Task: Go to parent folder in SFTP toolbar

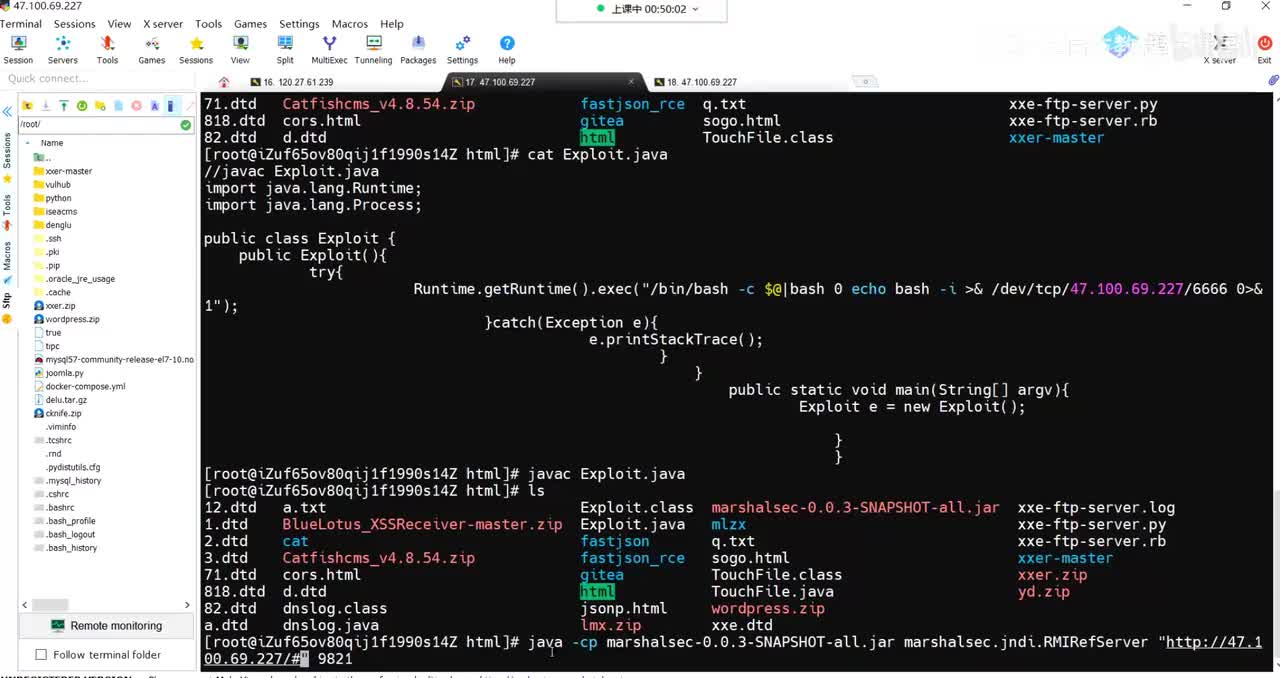Action: point(27,105)
